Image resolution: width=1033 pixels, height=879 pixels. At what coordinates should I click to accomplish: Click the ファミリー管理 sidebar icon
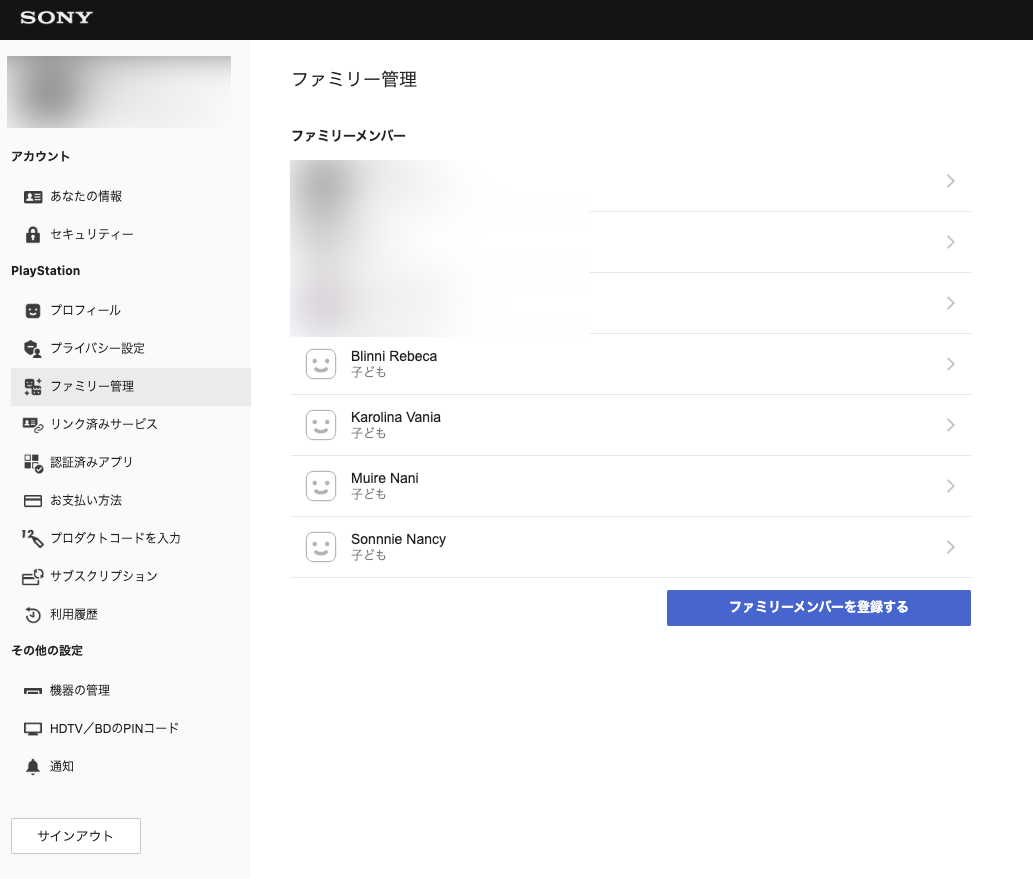tap(33, 387)
